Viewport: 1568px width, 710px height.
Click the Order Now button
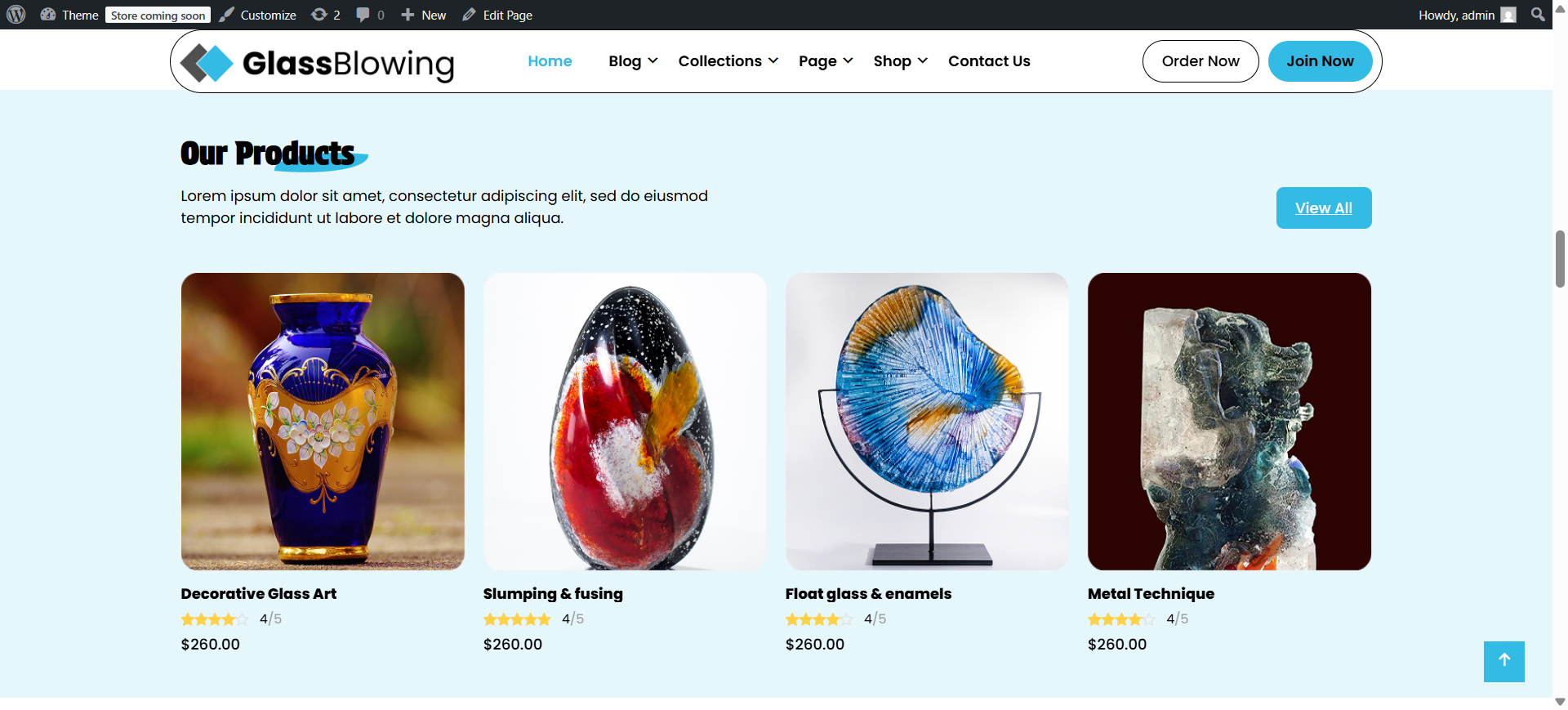(x=1200, y=61)
